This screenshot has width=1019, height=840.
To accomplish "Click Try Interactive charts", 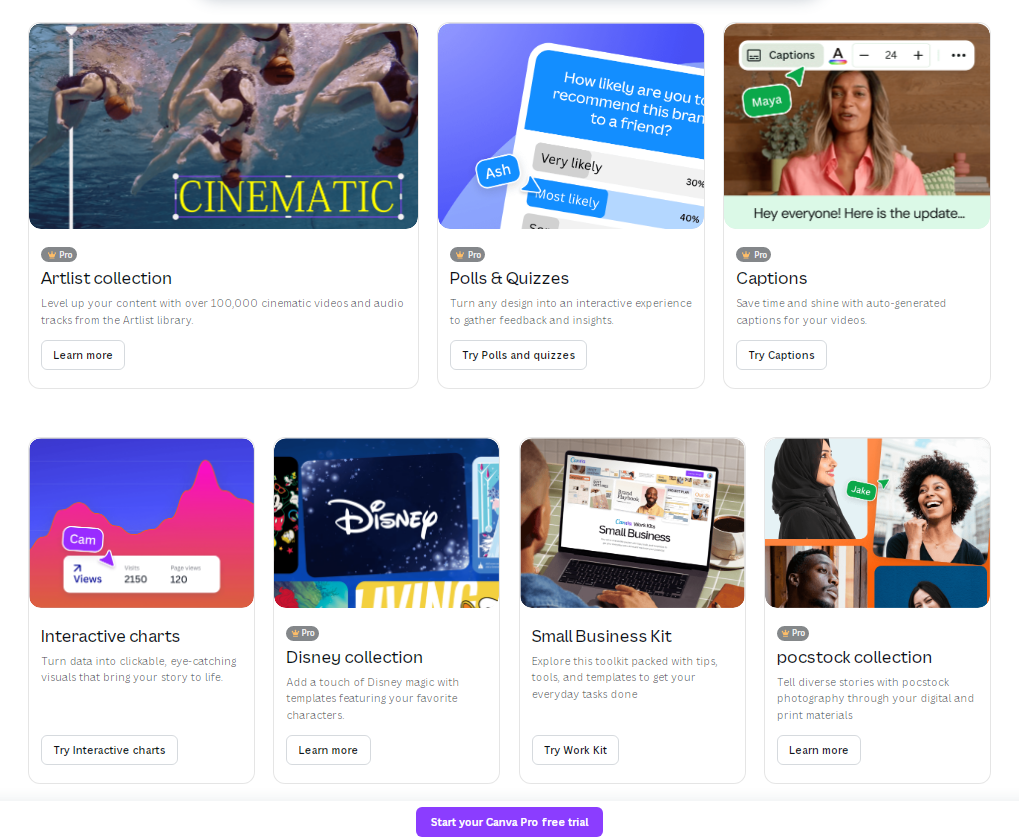I will pos(109,749).
